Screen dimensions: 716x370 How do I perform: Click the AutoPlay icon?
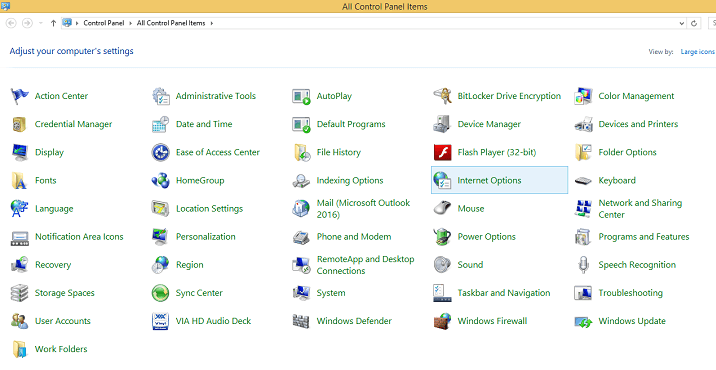301,96
